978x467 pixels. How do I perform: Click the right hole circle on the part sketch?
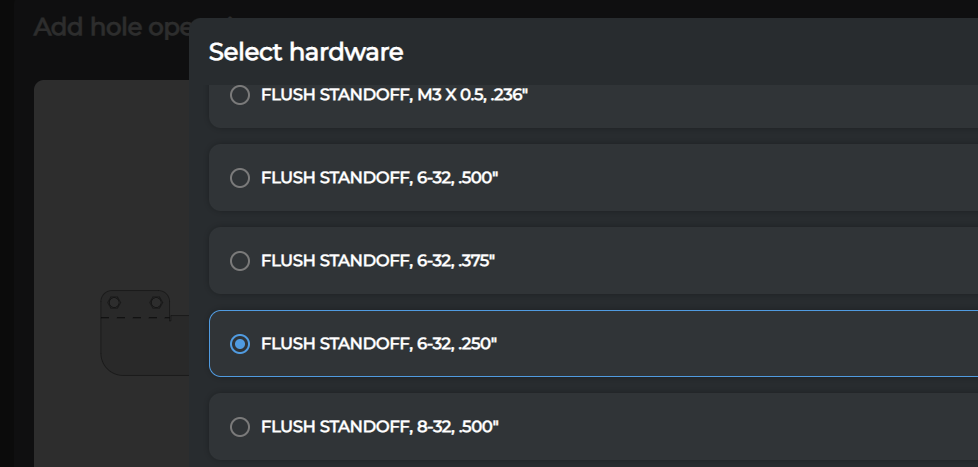pos(156,302)
